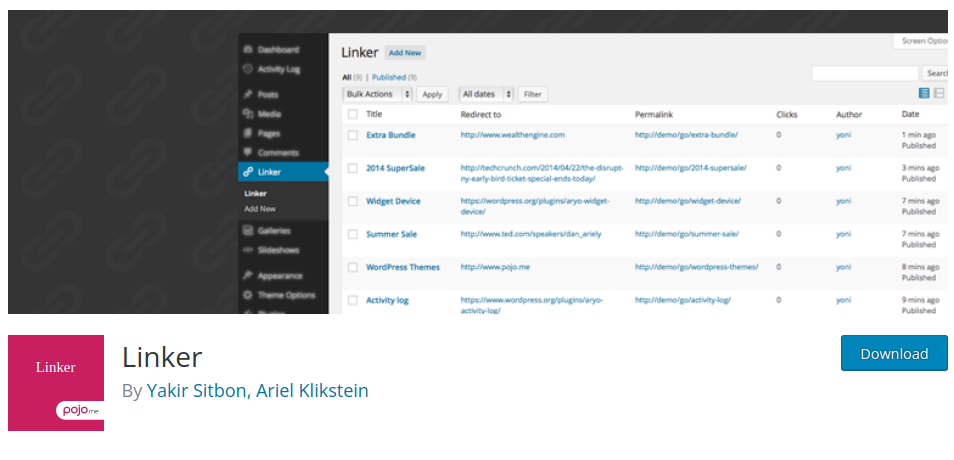Click the Theme Options gear icon
This screenshot has height=460, width=954.
point(248,295)
